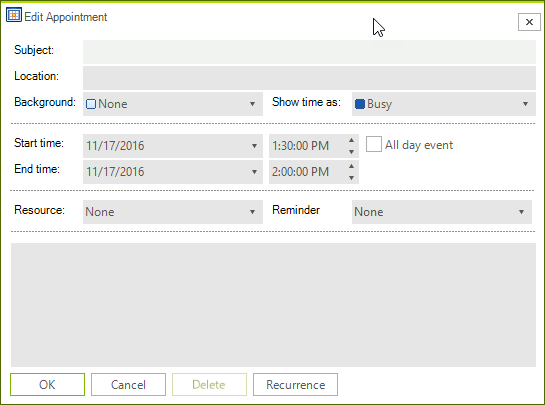Click the Cancel button

click(x=128, y=384)
